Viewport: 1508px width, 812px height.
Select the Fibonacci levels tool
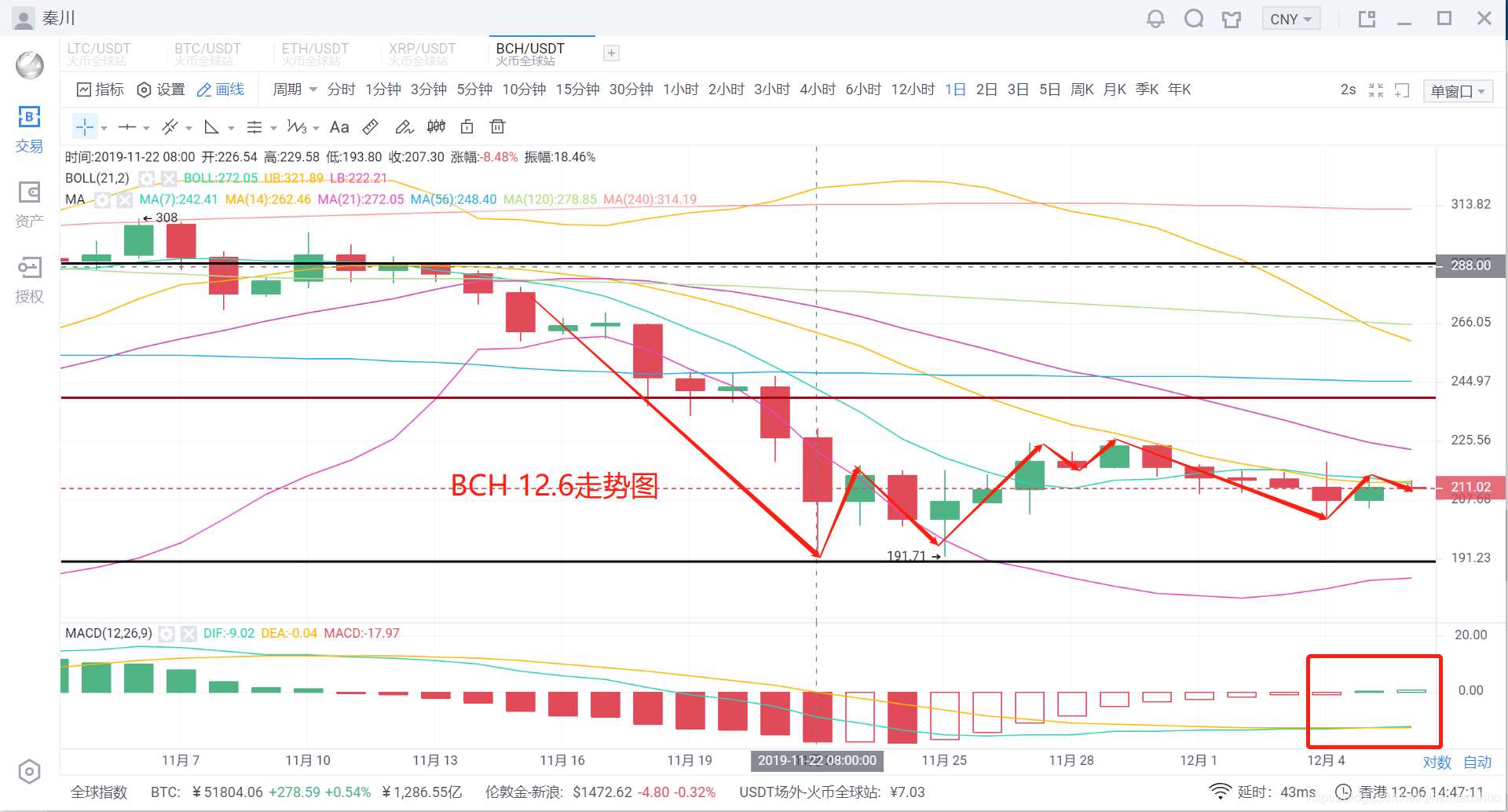tap(254, 126)
